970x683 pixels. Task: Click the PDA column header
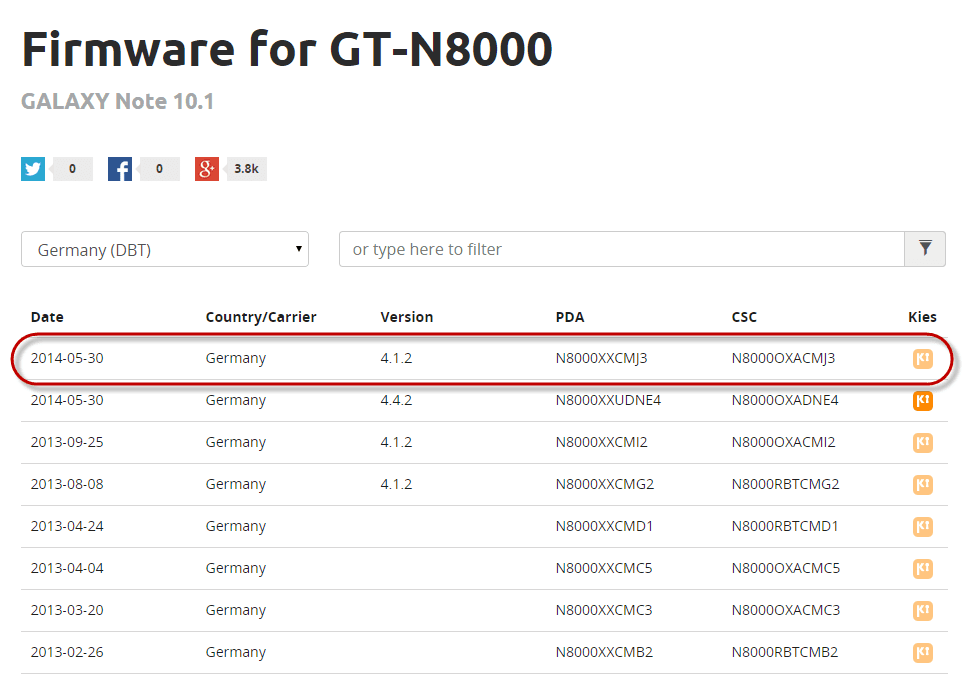pyautogui.click(x=570, y=317)
